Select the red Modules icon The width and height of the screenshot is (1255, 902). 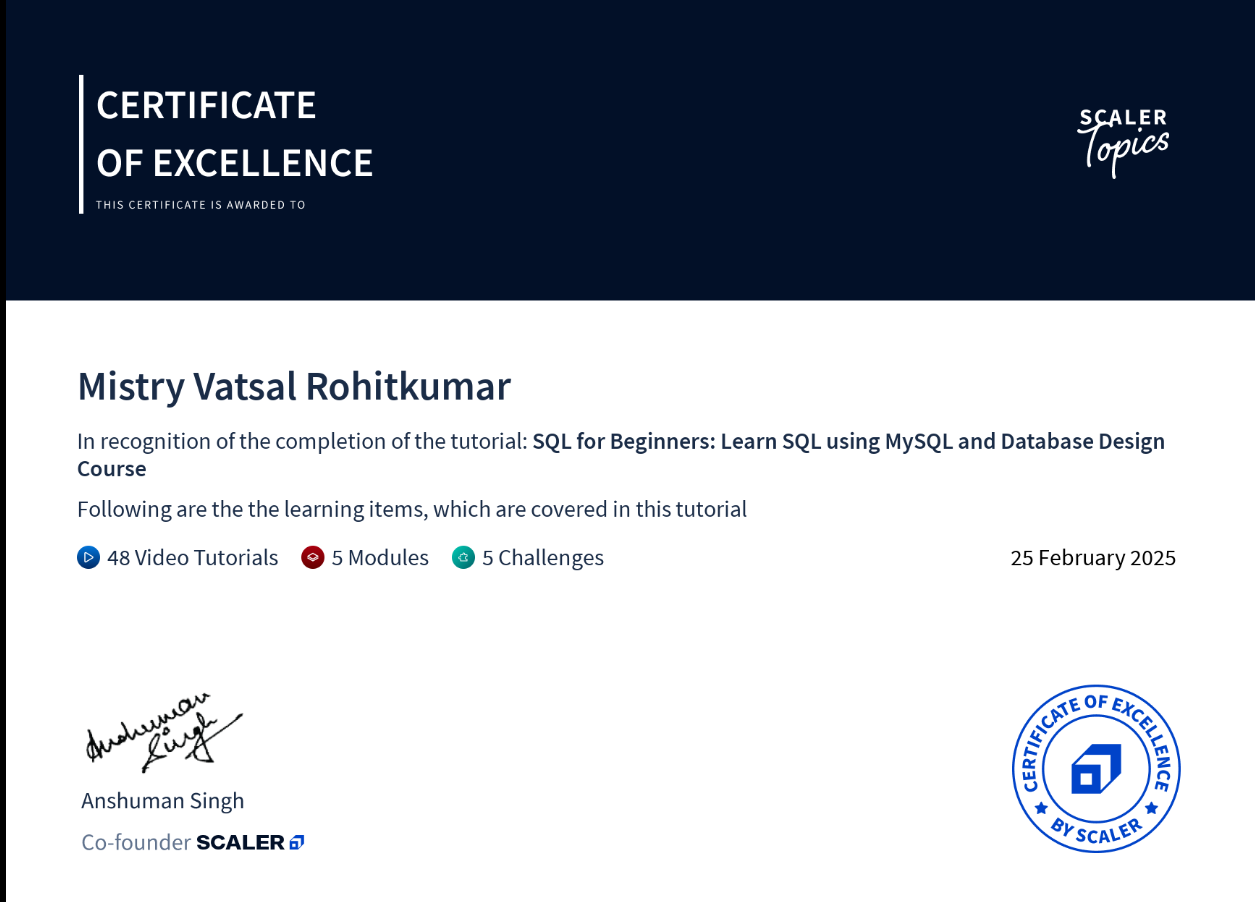pyautogui.click(x=312, y=558)
